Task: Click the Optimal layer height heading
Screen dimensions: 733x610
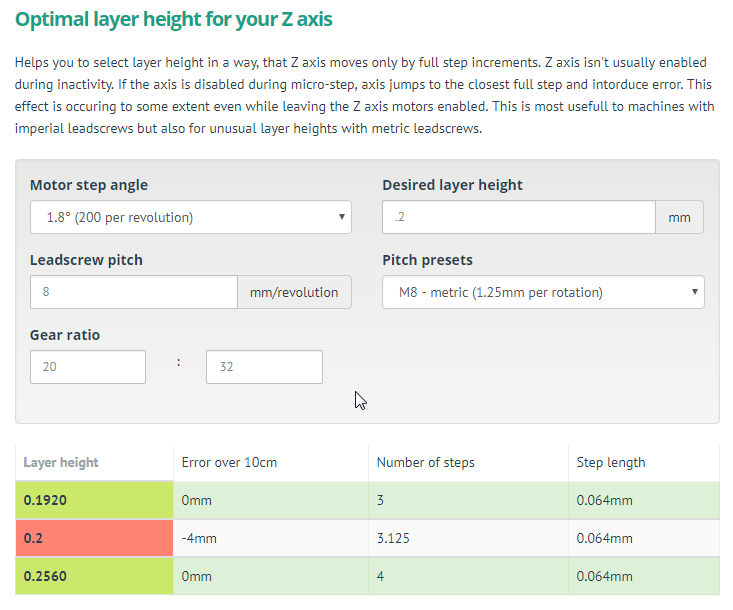Action: point(173,20)
